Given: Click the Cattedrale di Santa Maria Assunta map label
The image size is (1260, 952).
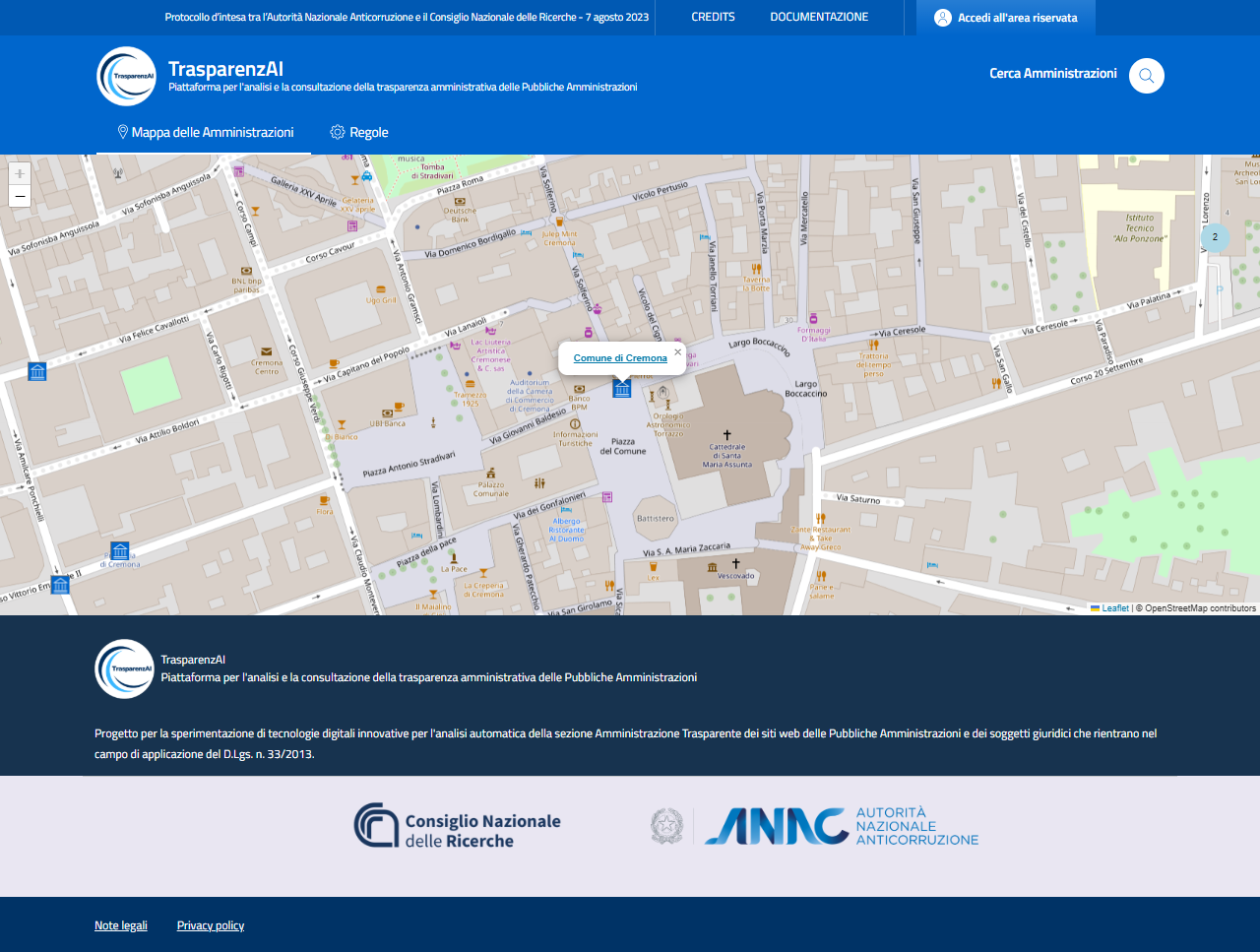Looking at the screenshot, I should (727, 456).
